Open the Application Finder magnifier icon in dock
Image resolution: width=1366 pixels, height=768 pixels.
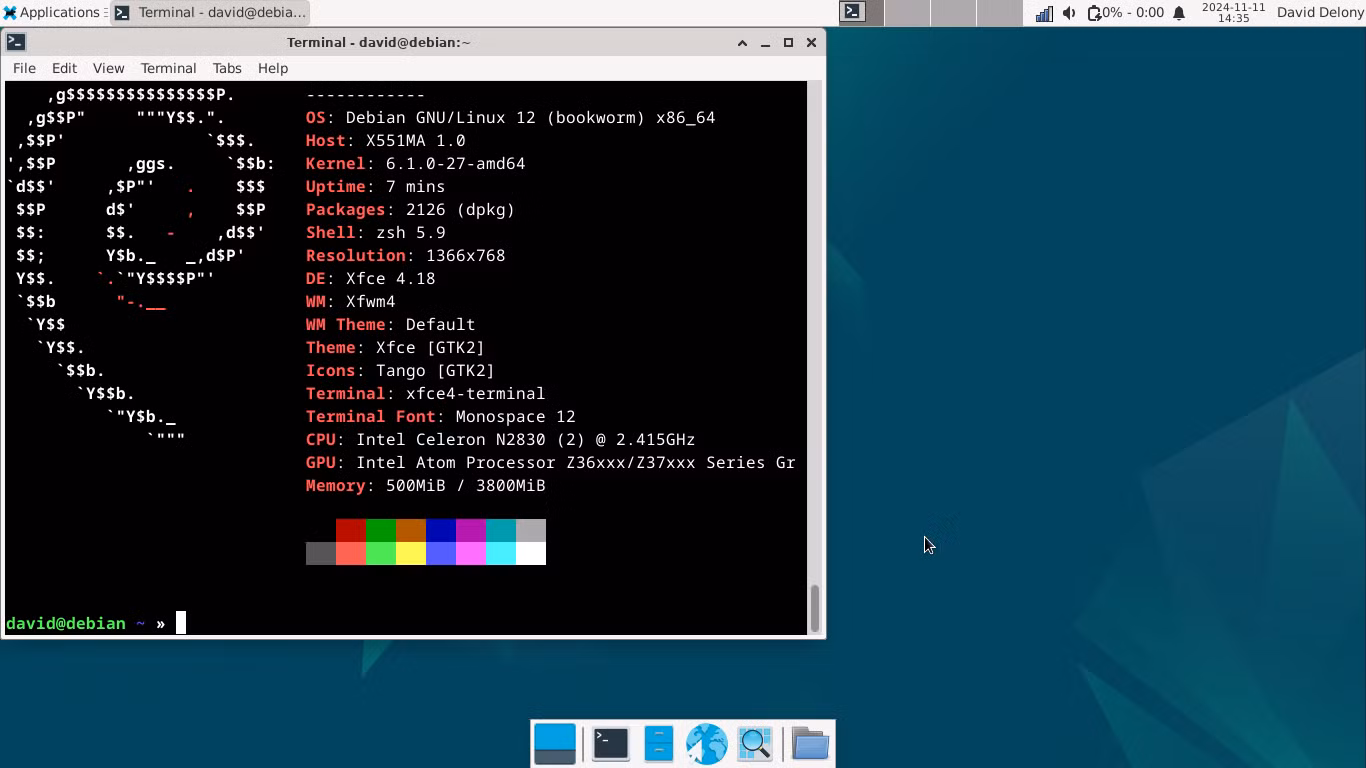(x=755, y=744)
